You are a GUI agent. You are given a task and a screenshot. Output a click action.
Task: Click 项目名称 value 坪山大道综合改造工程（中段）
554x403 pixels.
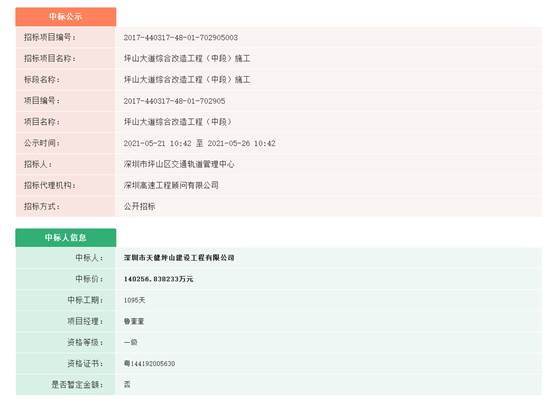point(178,122)
